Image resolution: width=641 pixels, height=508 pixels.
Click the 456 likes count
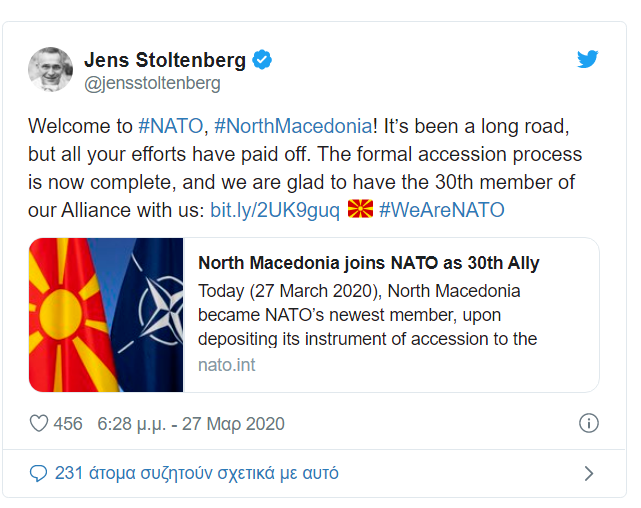coord(68,424)
